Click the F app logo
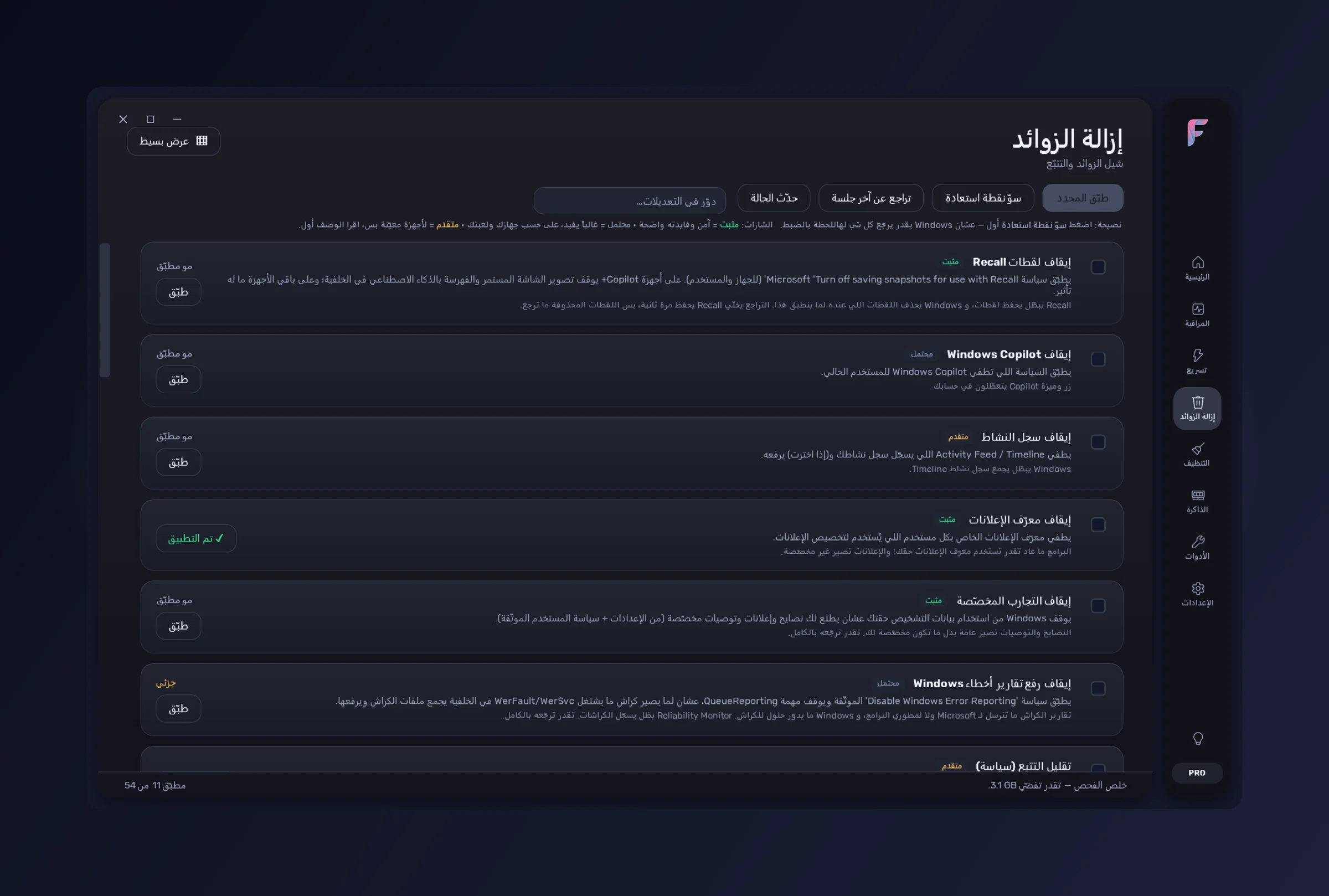 [x=1197, y=132]
